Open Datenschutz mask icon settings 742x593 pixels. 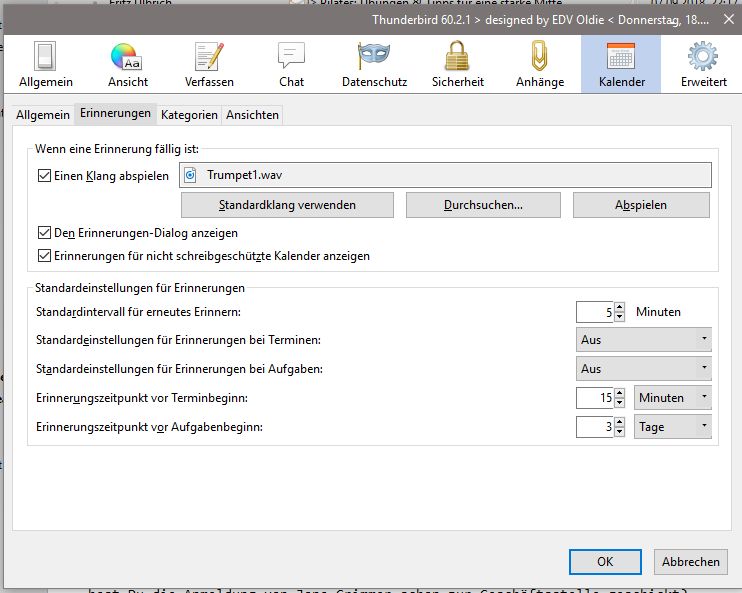[x=373, y=62]
